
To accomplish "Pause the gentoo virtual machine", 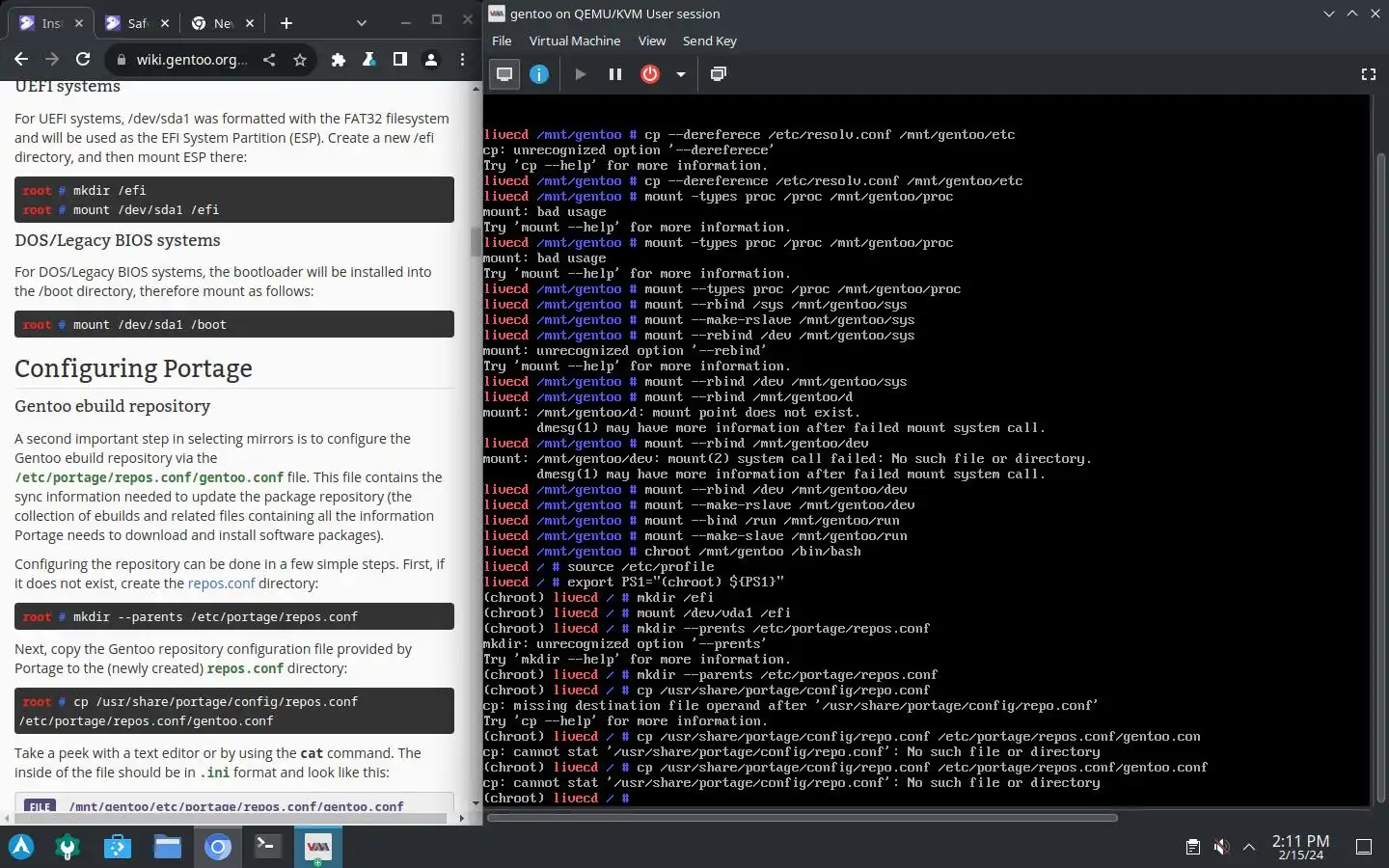I will (614, 74).
